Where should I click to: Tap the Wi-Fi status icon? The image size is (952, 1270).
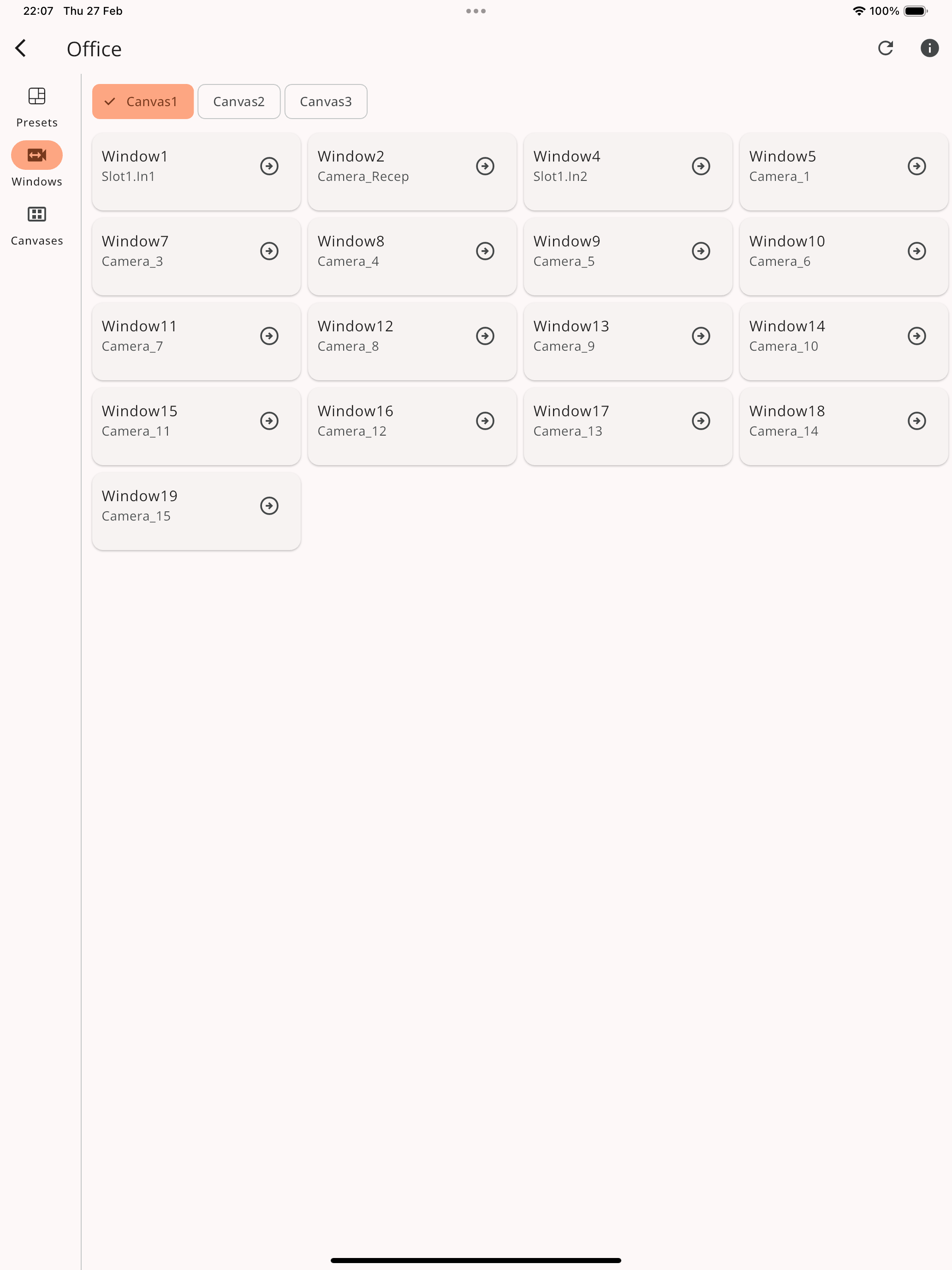858,11
